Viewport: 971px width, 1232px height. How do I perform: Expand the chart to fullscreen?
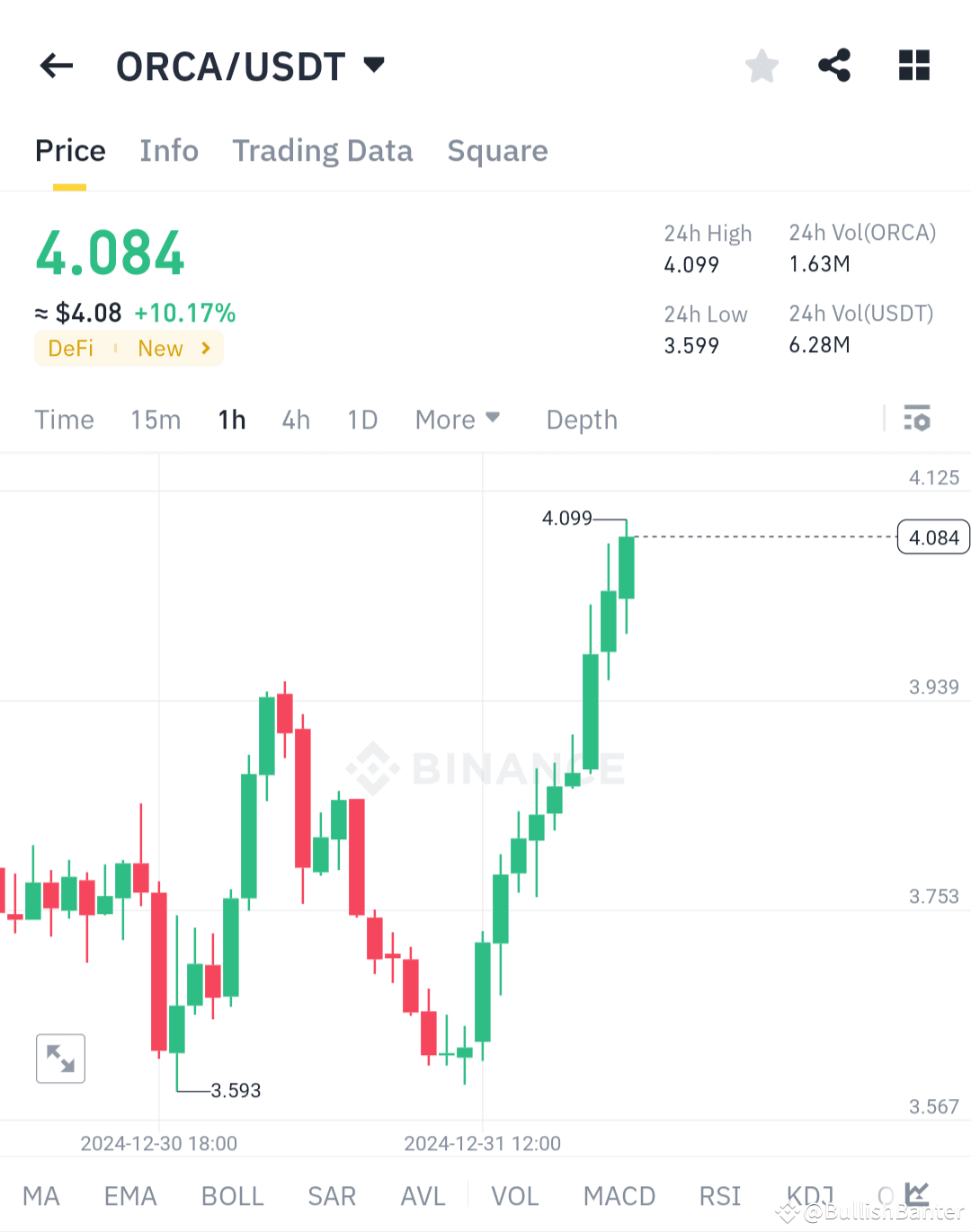click(60, 1058)
